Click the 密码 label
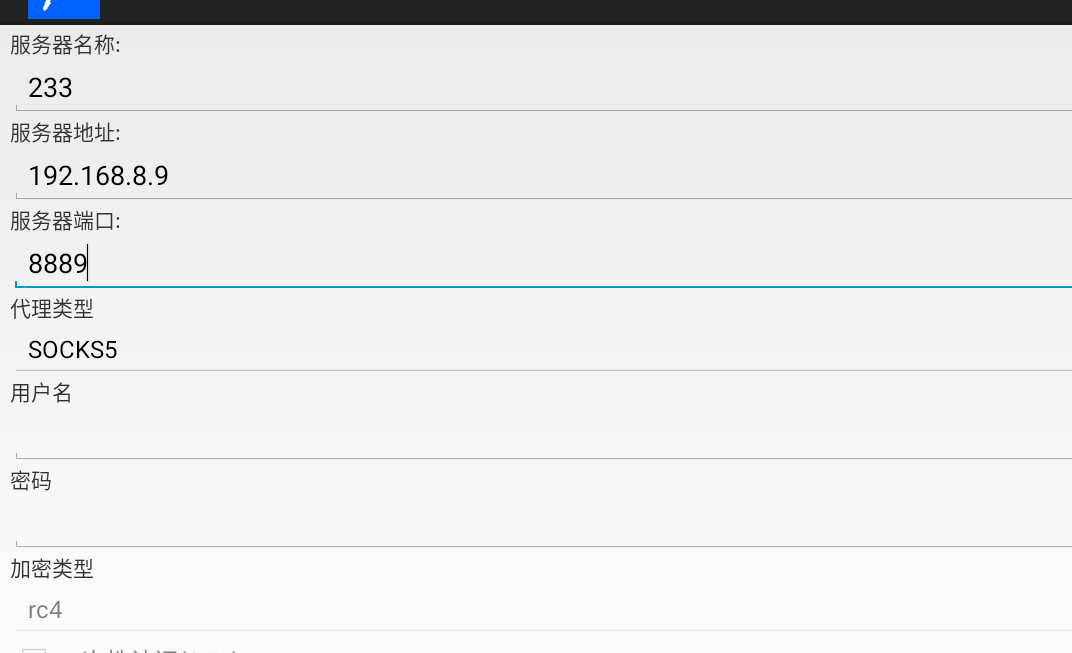Image resolution: width=1072 pixels, height=653 pixels. click(x=31, y=481)
